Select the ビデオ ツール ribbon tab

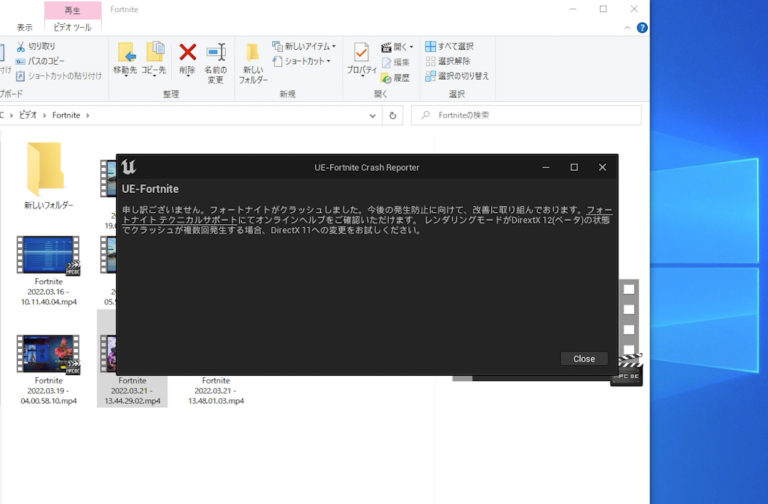72,27
